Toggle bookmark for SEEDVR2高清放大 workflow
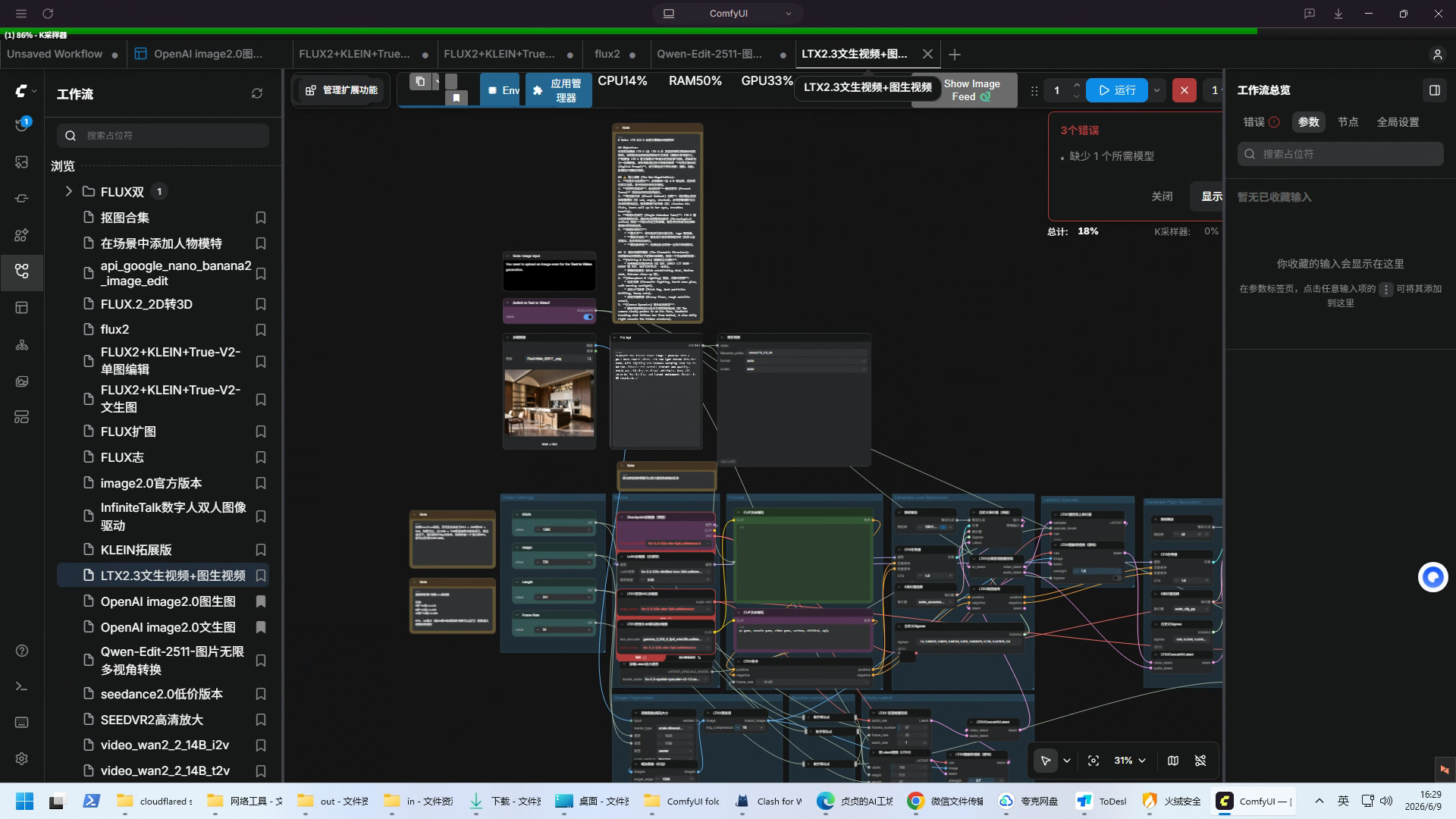Screen dimensions: 1456x819 coord(261,720)
